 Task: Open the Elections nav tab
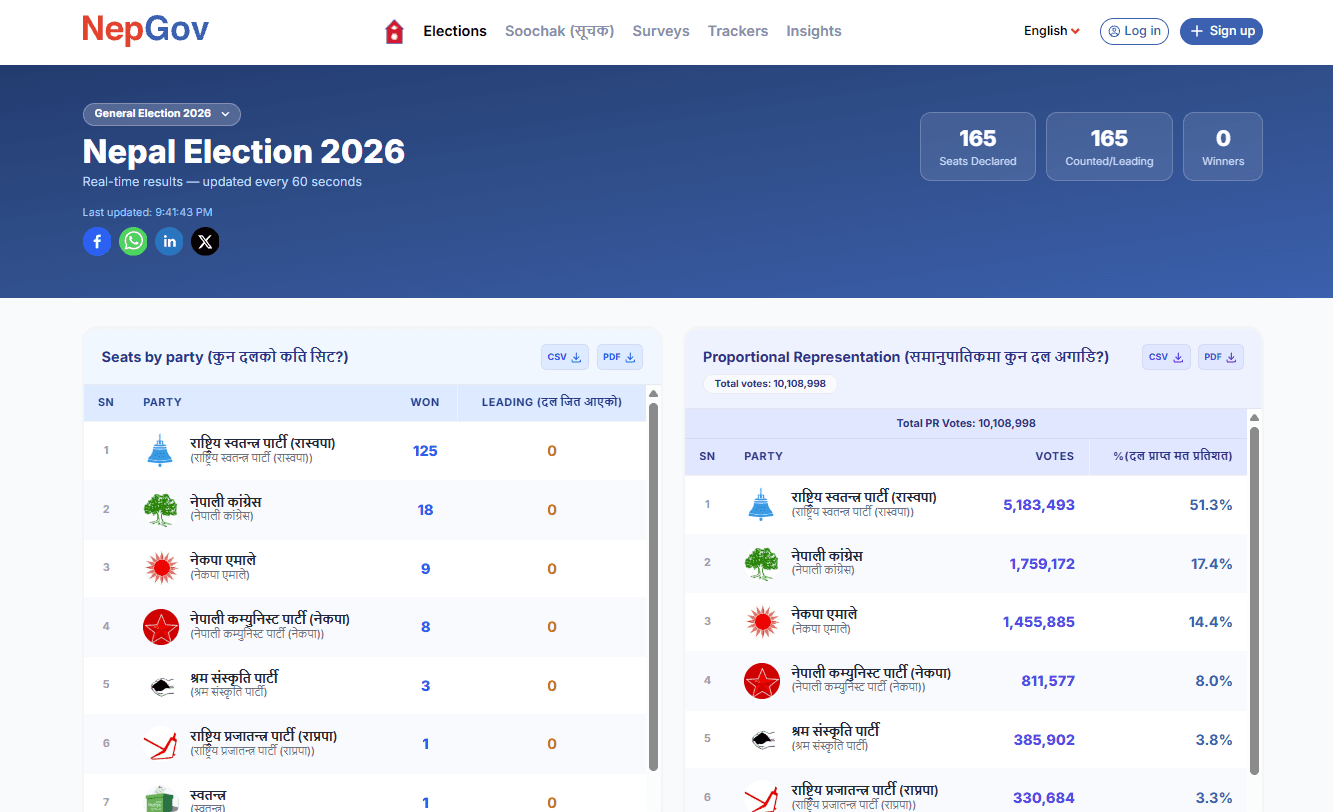[455, 31]
